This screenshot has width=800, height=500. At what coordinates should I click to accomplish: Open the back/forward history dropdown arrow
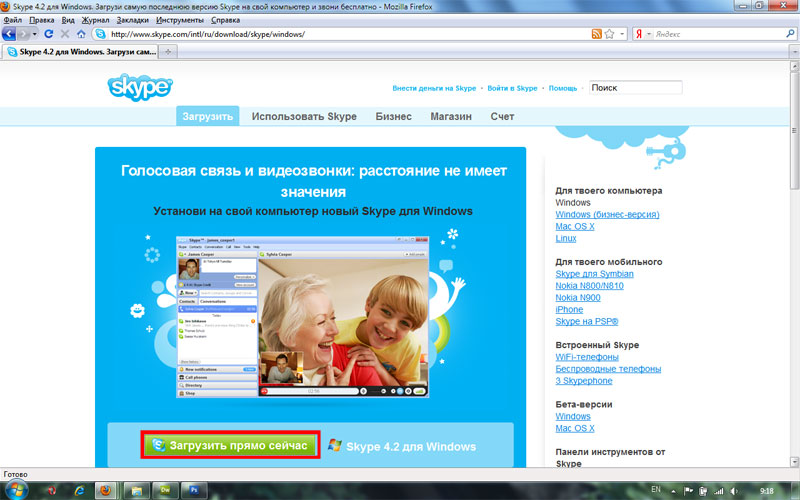34,34
